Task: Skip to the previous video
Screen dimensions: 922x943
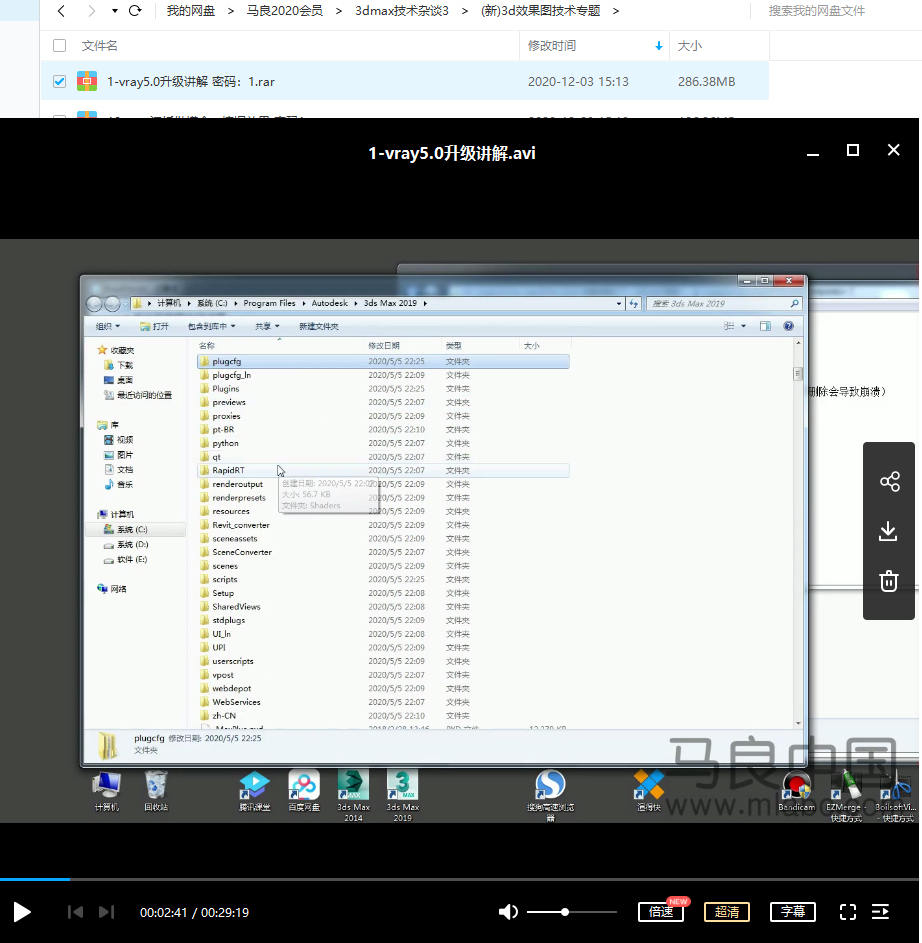Action: pyautogui.click(x=74, y=912)
